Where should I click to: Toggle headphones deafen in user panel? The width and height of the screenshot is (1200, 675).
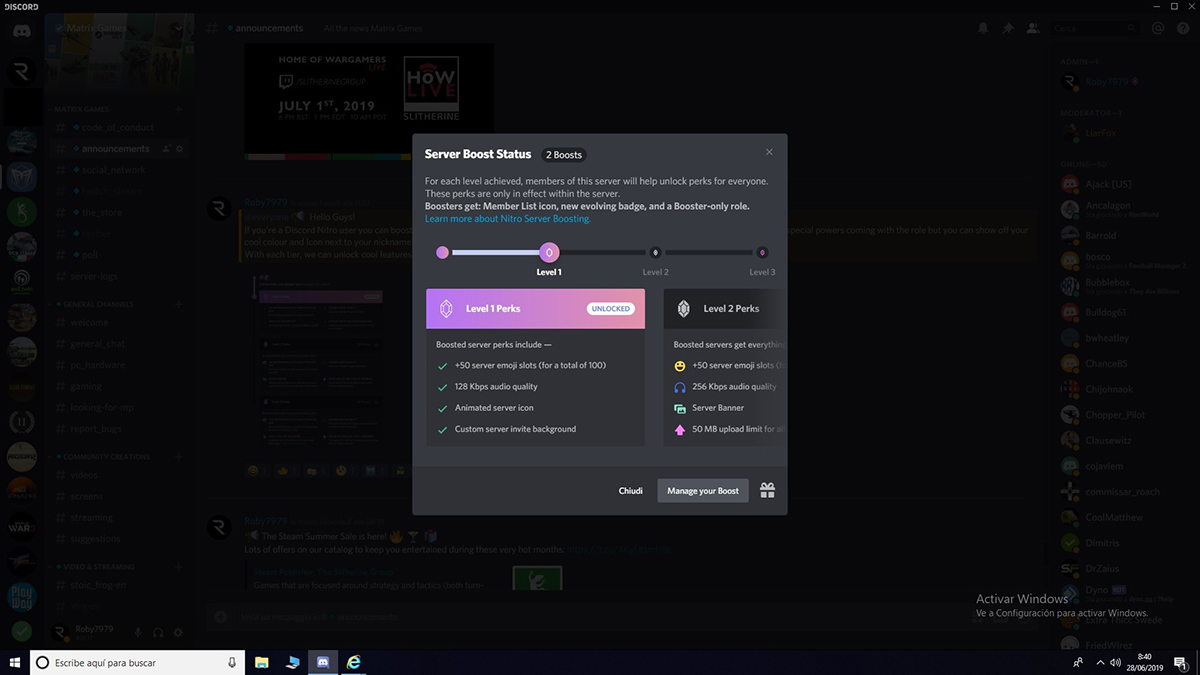click(158, 632)
